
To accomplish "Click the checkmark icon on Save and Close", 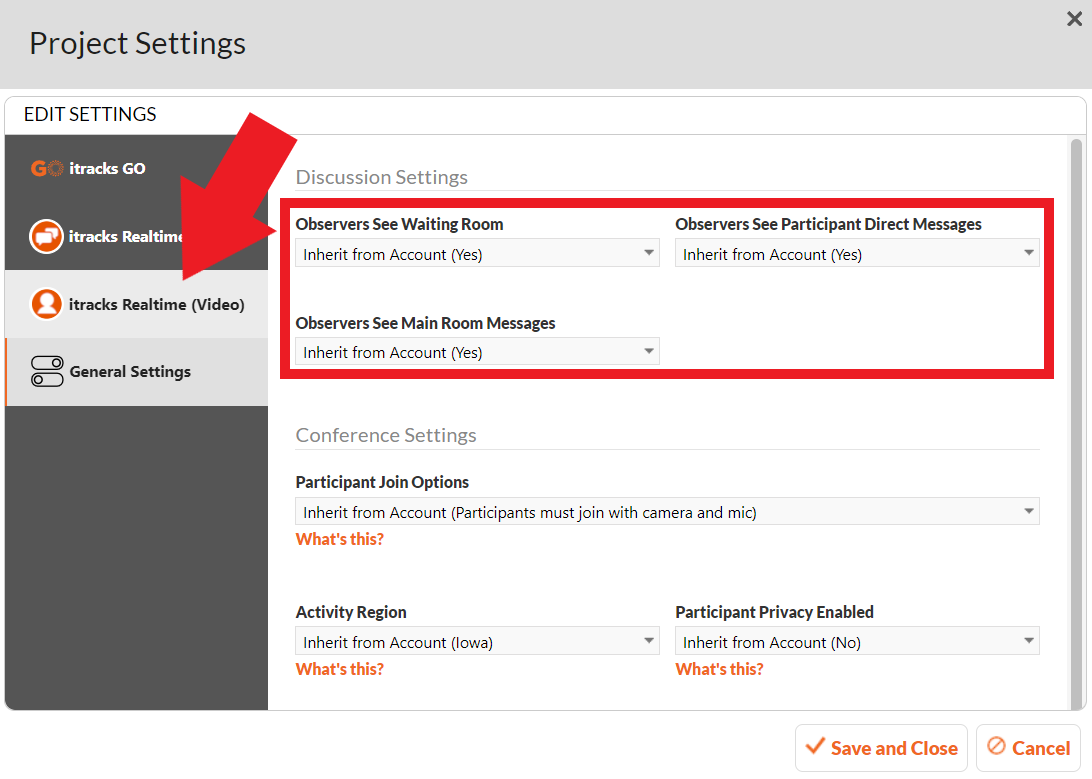I will [815, 747].
